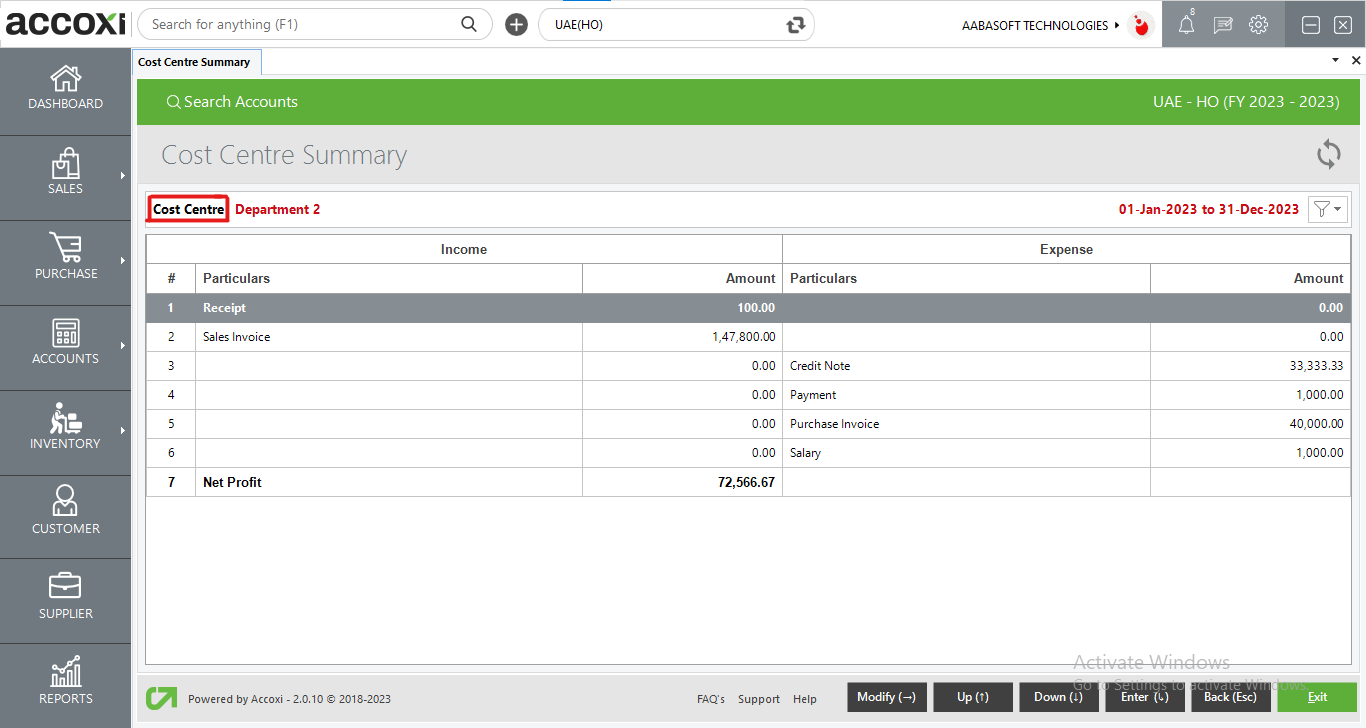The width and height of the screenshot is (1366, 728).
Task: Select the Accounts sidebar icon
Action: click(65, 343)
